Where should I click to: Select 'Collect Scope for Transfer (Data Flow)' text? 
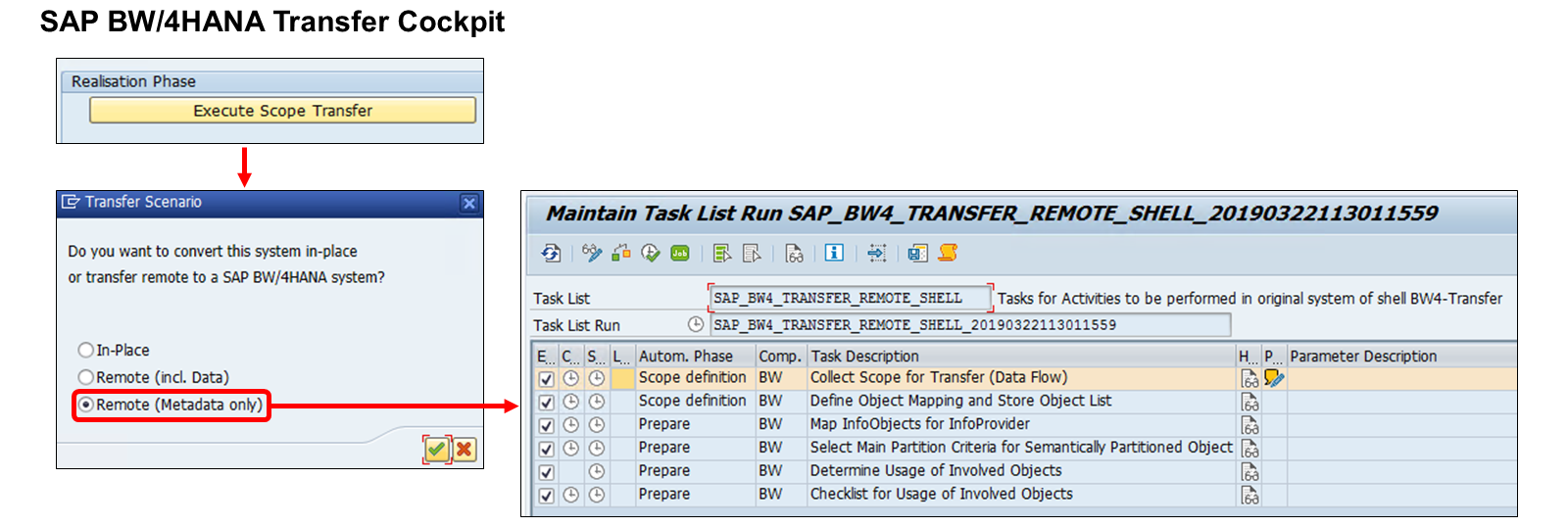(938, 377)
